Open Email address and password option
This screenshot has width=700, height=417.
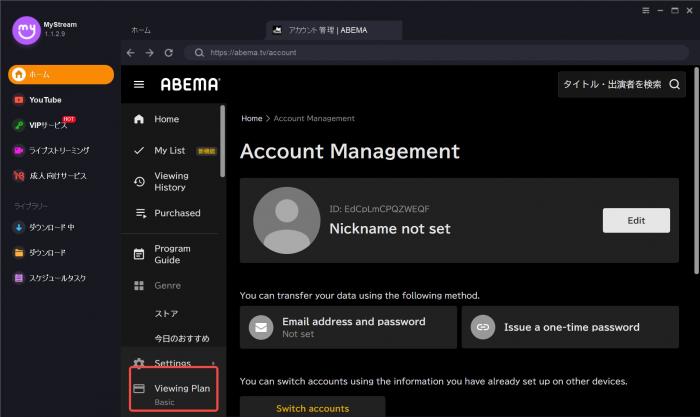click(348, 327)
